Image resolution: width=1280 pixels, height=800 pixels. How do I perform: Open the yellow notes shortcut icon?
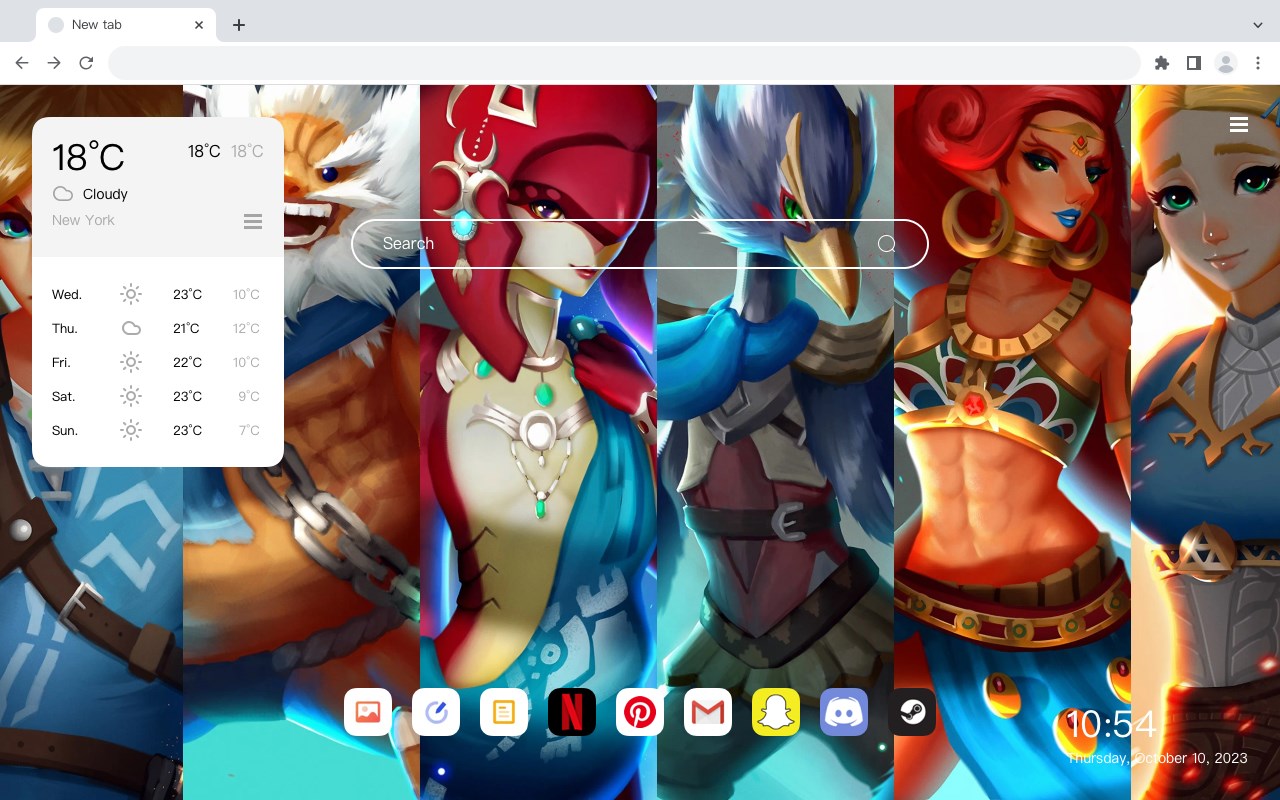pos(504,712)
